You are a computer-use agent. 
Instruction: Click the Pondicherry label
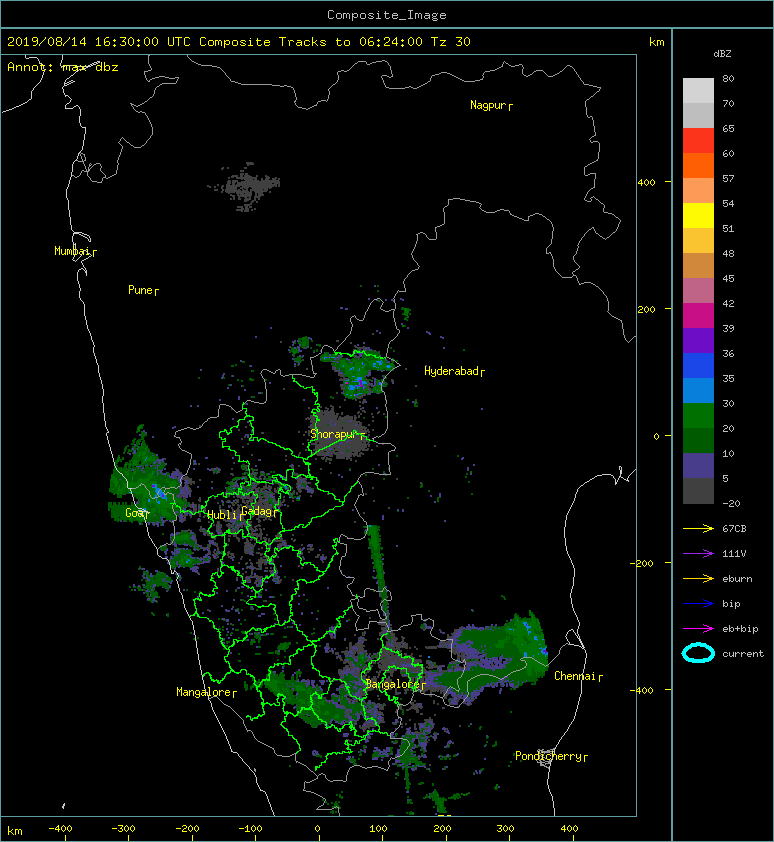click(x=548, y=756)
